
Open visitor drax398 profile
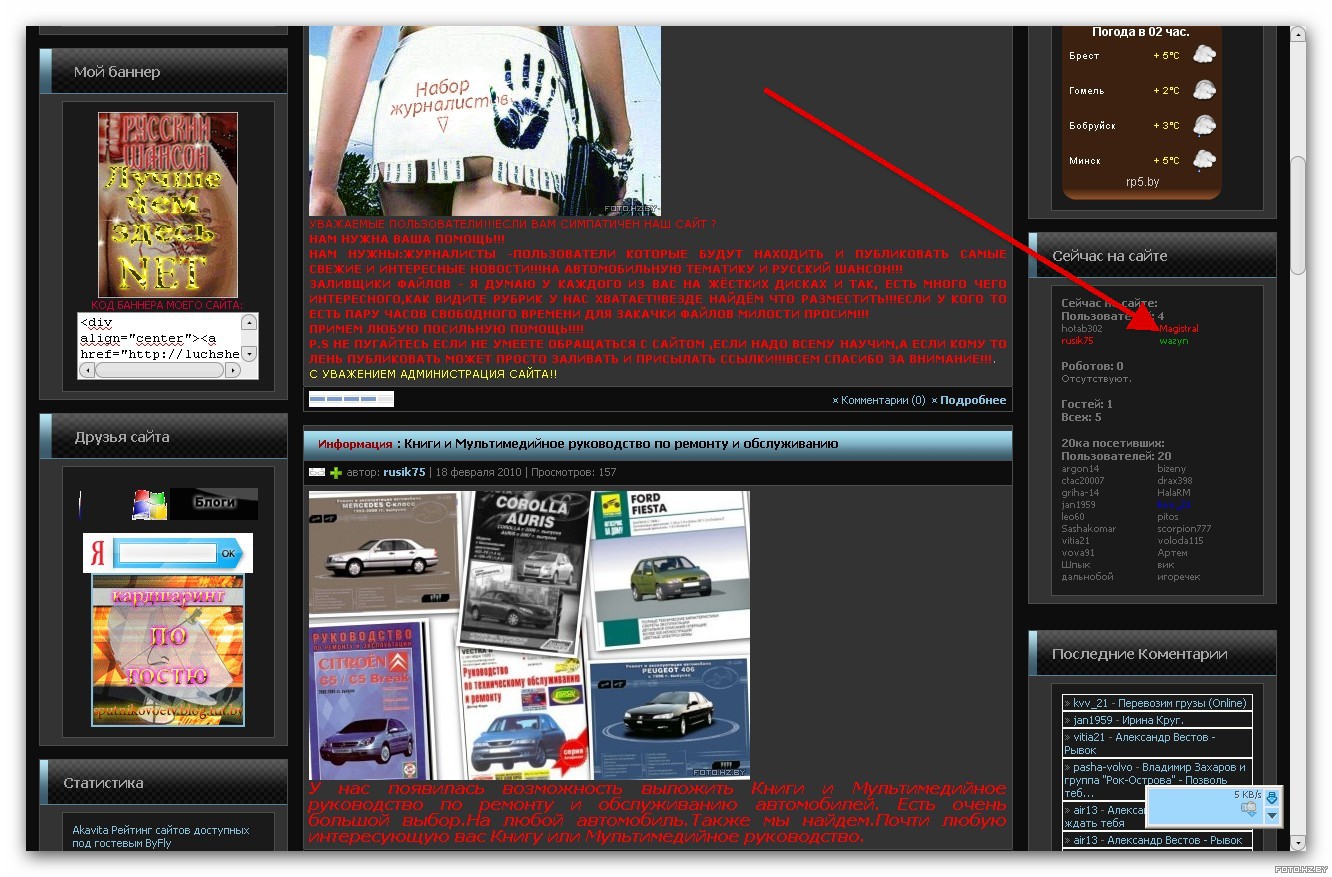[x=1175, y=480]
